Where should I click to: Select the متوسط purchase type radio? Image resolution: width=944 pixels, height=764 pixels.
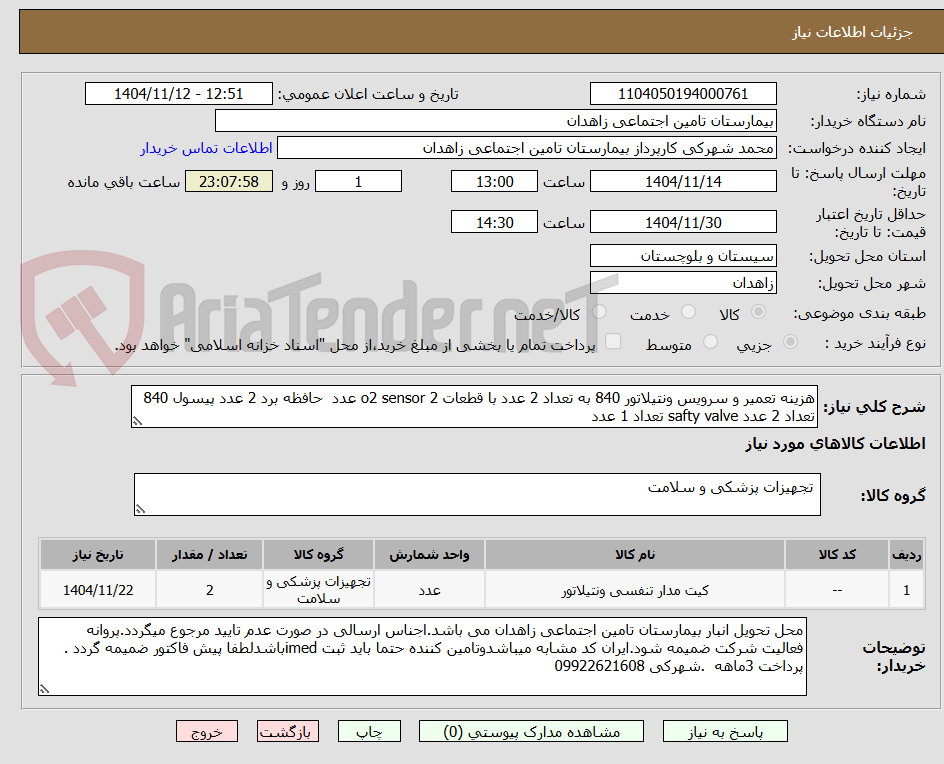coord(710,341)
